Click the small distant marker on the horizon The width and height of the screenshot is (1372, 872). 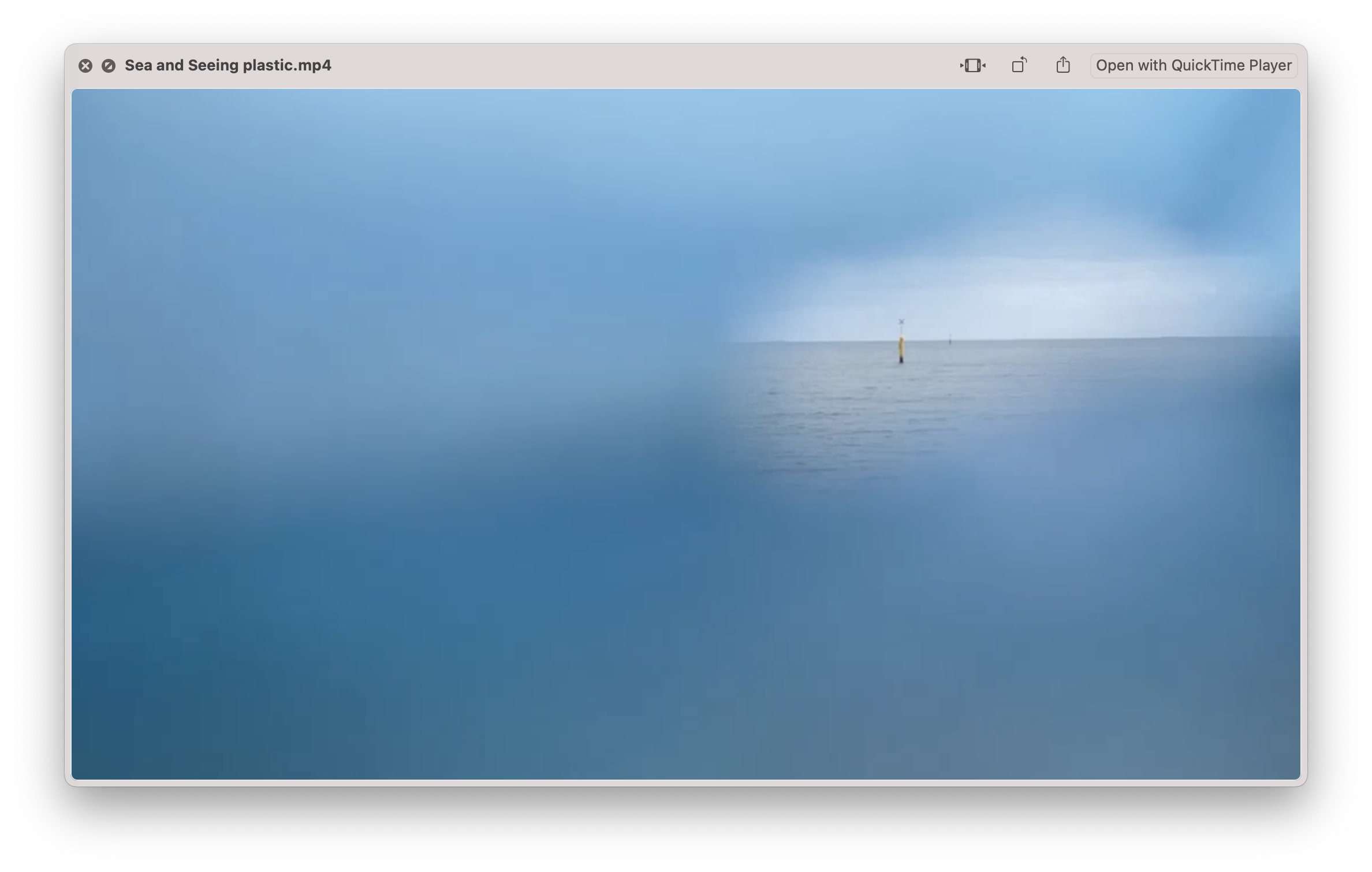(950, 340)
